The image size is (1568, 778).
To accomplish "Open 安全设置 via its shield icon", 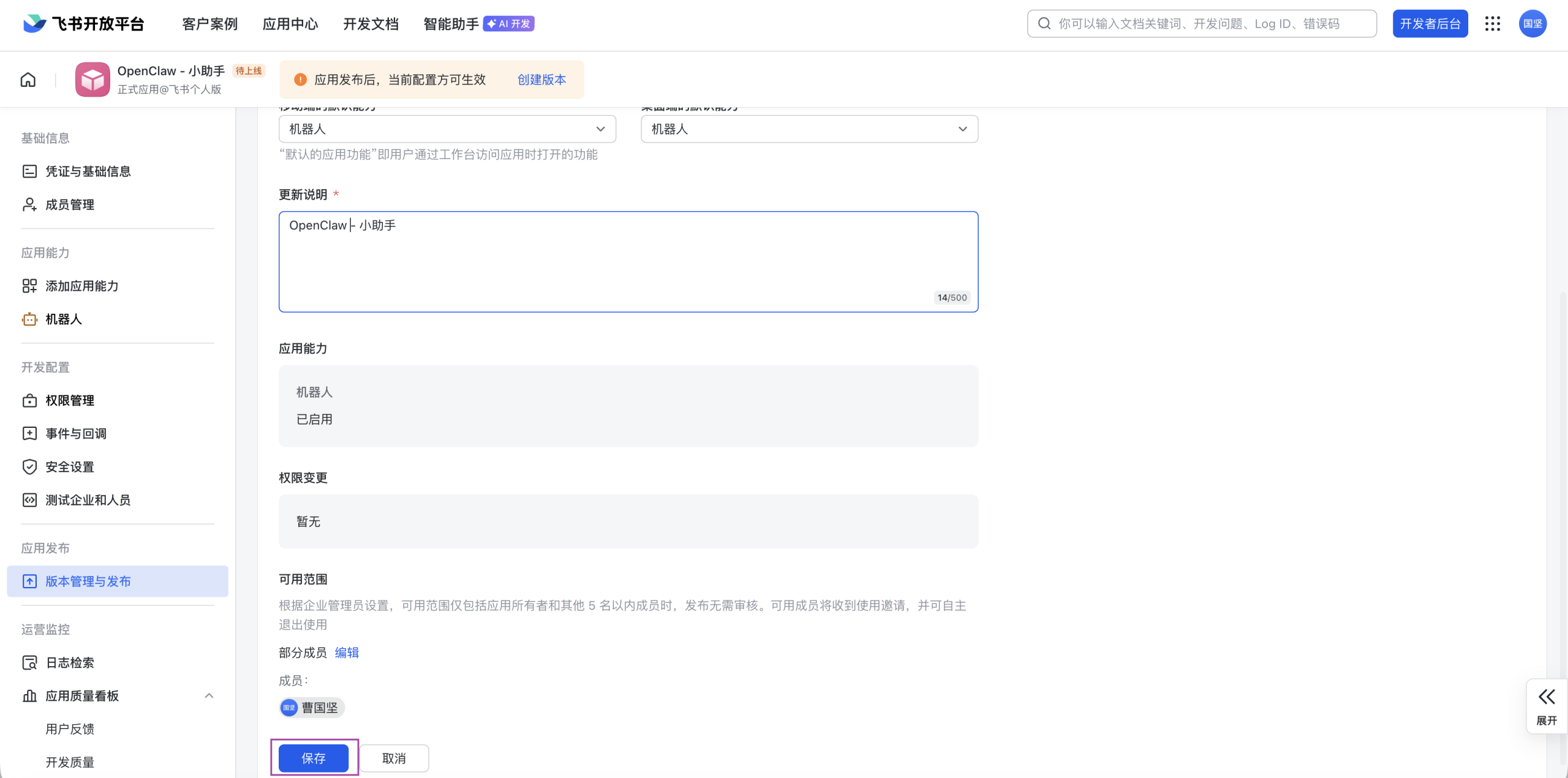I will pyautogui.click(x=29, y=466).
